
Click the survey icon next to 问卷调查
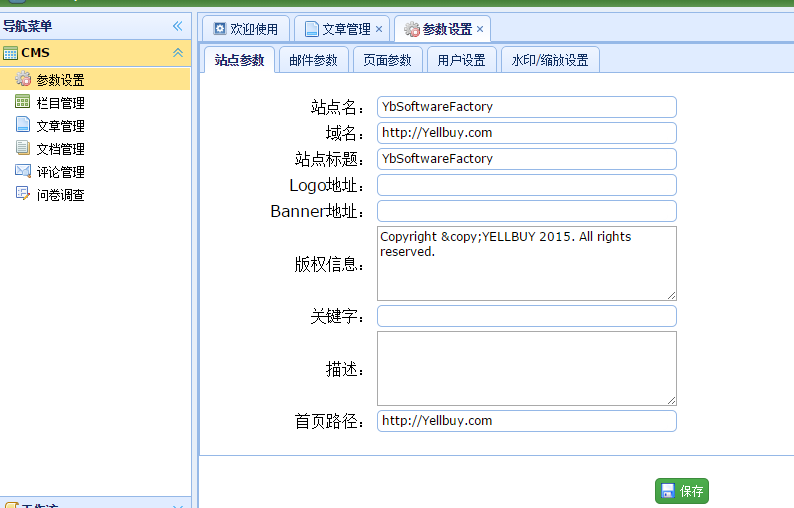pyautogui.click(x=23, y=194)
